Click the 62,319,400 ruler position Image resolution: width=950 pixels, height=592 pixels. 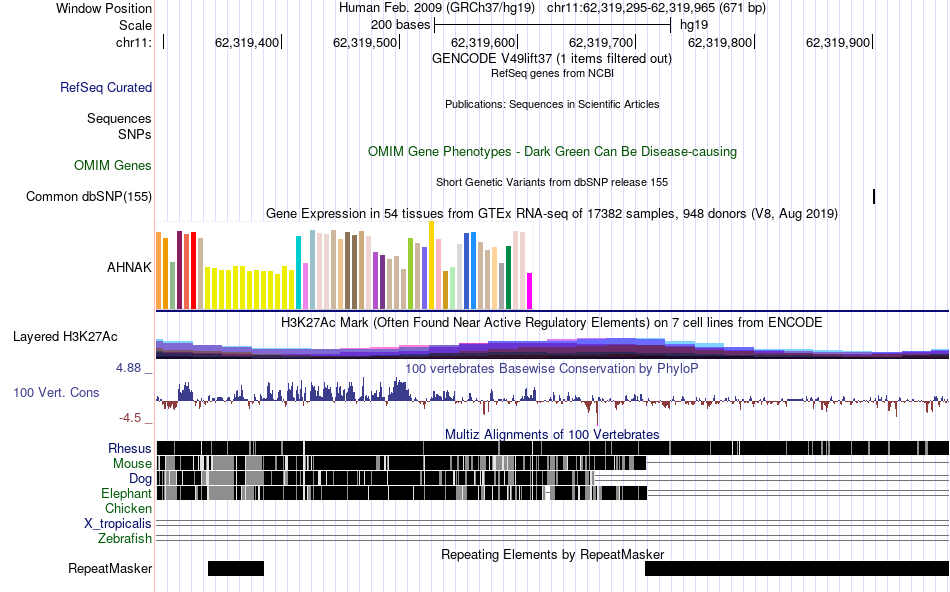pyautogui.click(x=247, y=42)
